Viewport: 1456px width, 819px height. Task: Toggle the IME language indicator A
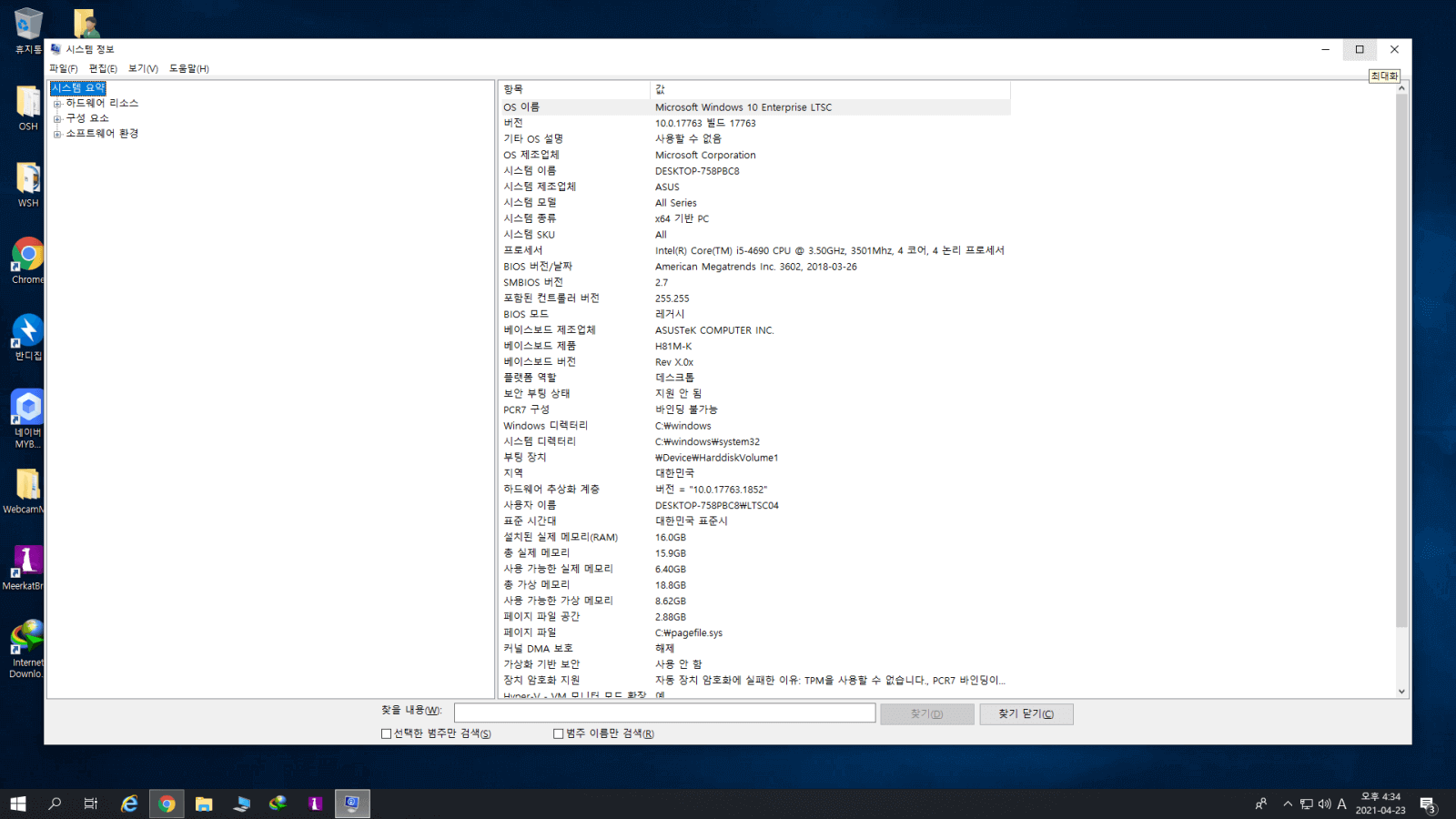[x=1341, y=804]
